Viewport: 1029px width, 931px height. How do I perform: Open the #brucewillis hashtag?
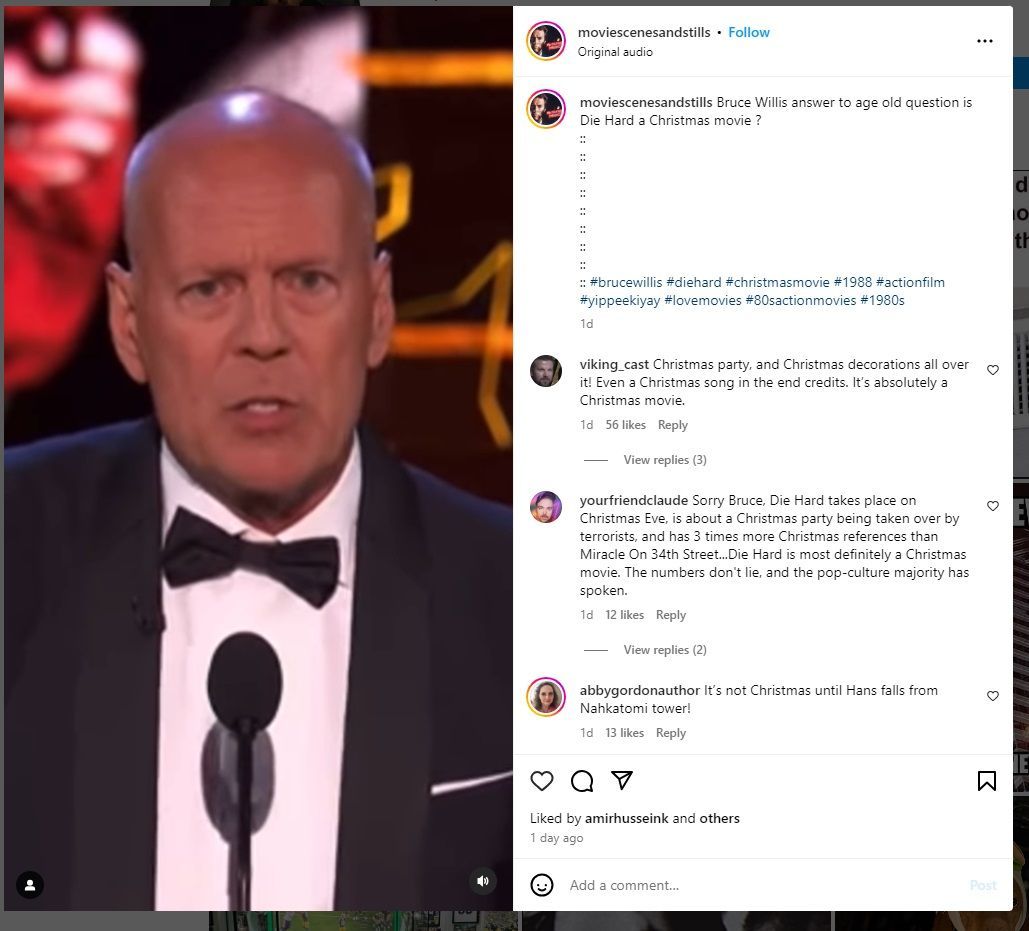[626, 282]
